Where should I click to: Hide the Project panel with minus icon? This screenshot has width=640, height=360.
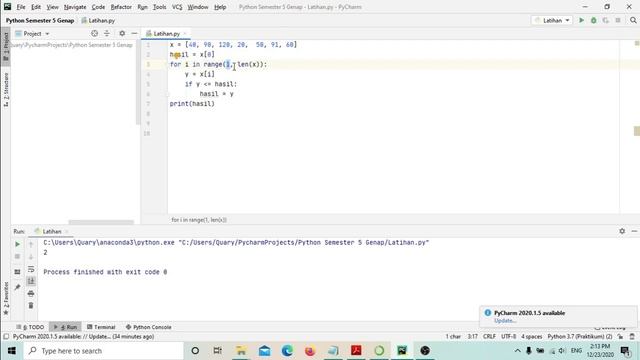tap(134, 33)
